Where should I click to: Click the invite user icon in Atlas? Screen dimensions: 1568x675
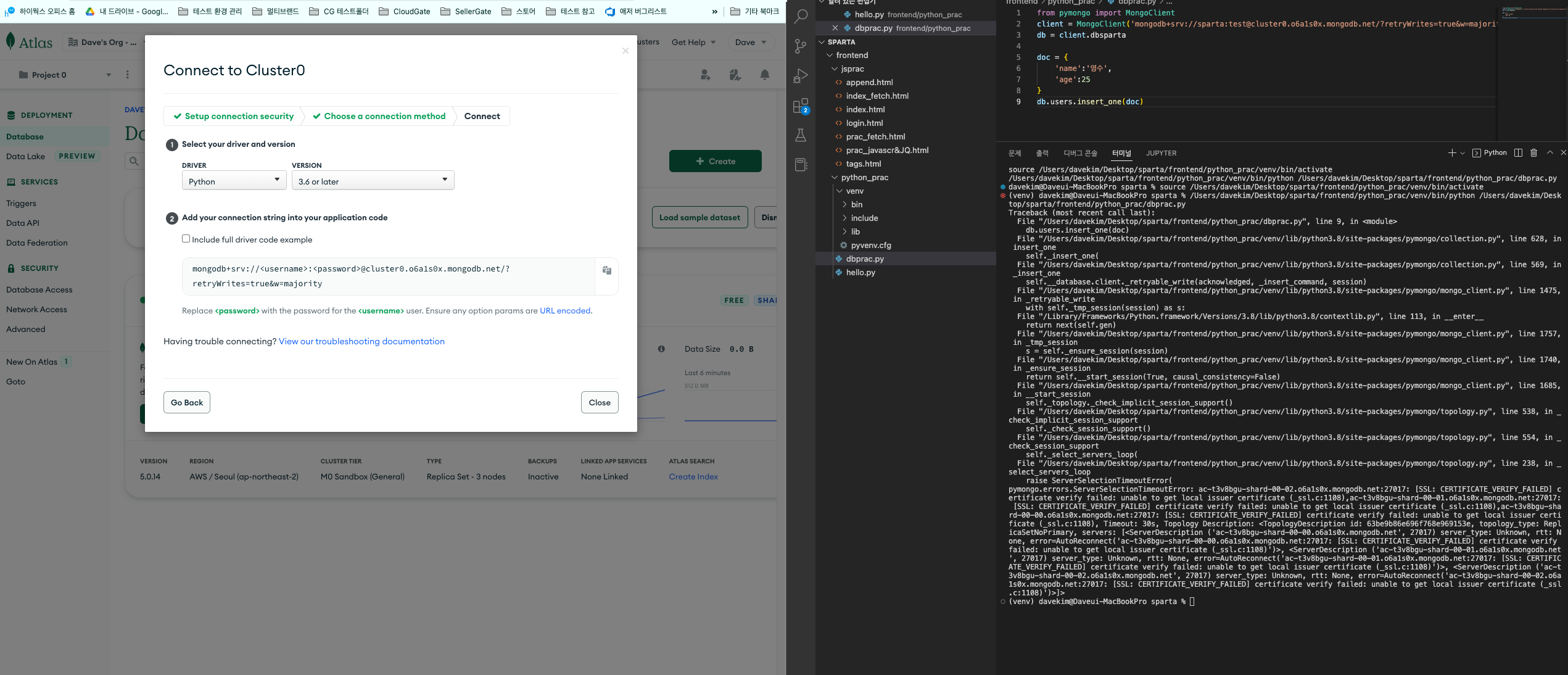[x=705, y=75]
